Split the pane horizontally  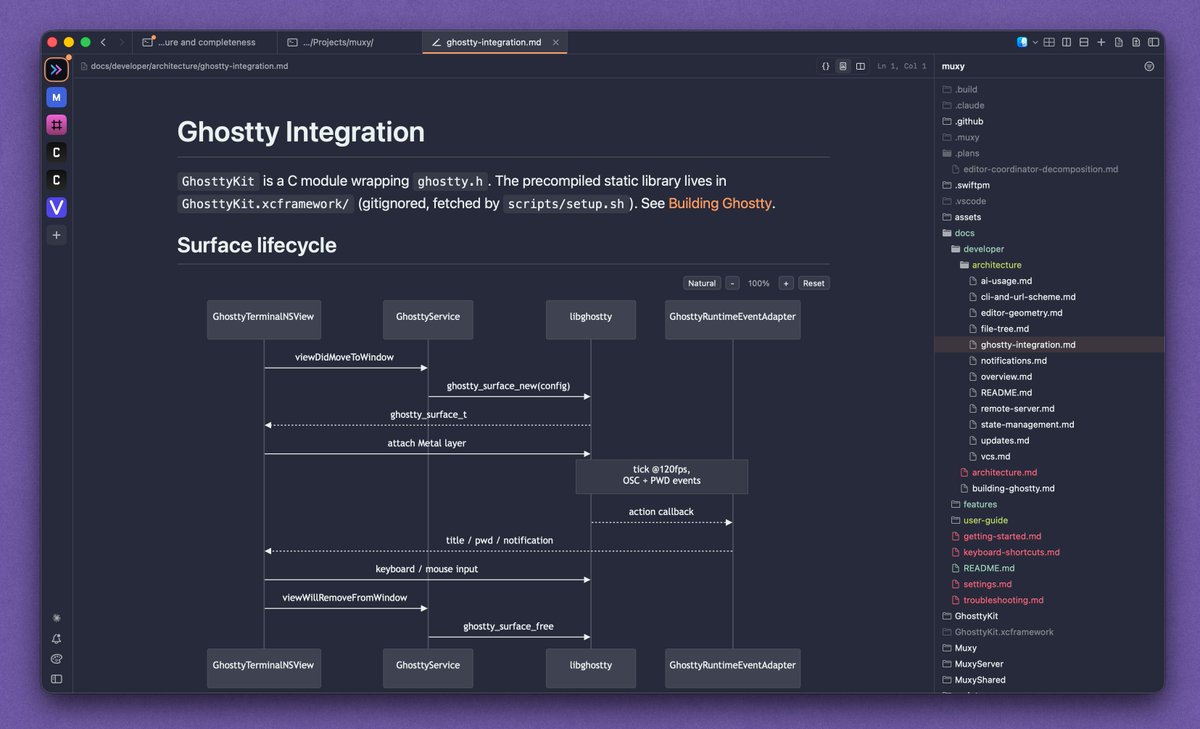click(x=1084, y=42)
